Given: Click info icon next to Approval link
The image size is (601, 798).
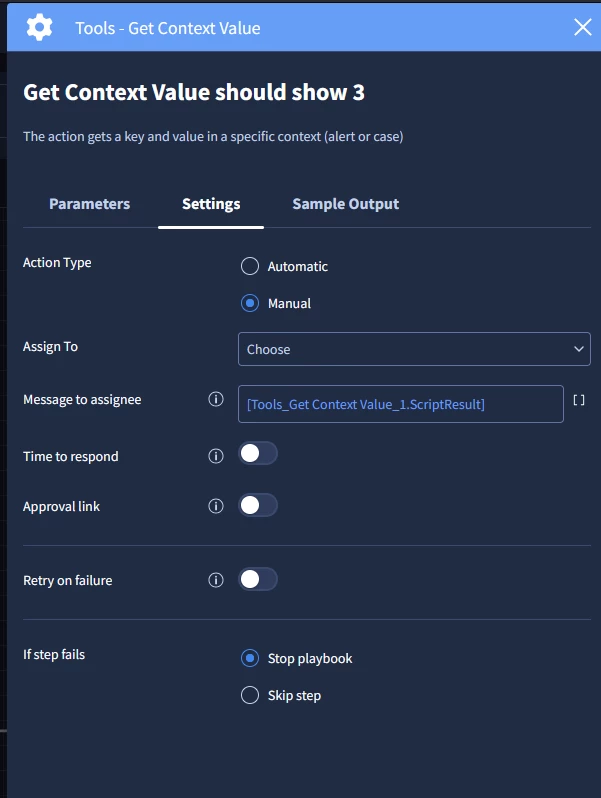Looking at the screenshot, I should click(215, 506).
